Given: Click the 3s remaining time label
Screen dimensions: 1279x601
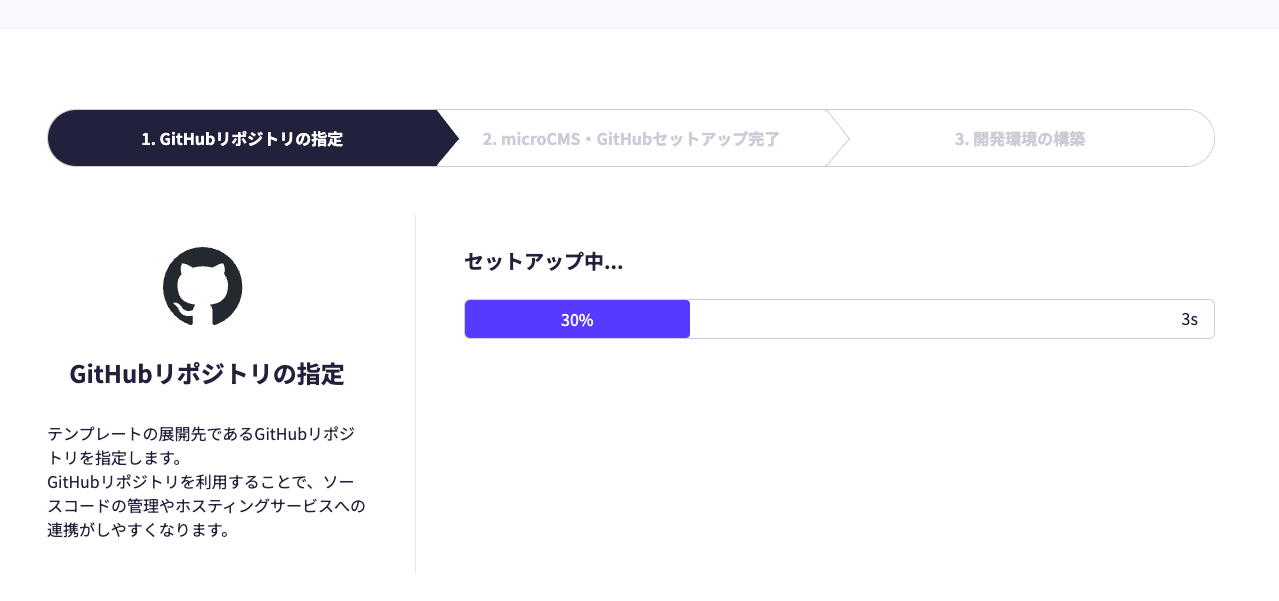Looking at the screenshot, I should [1189, 320].
